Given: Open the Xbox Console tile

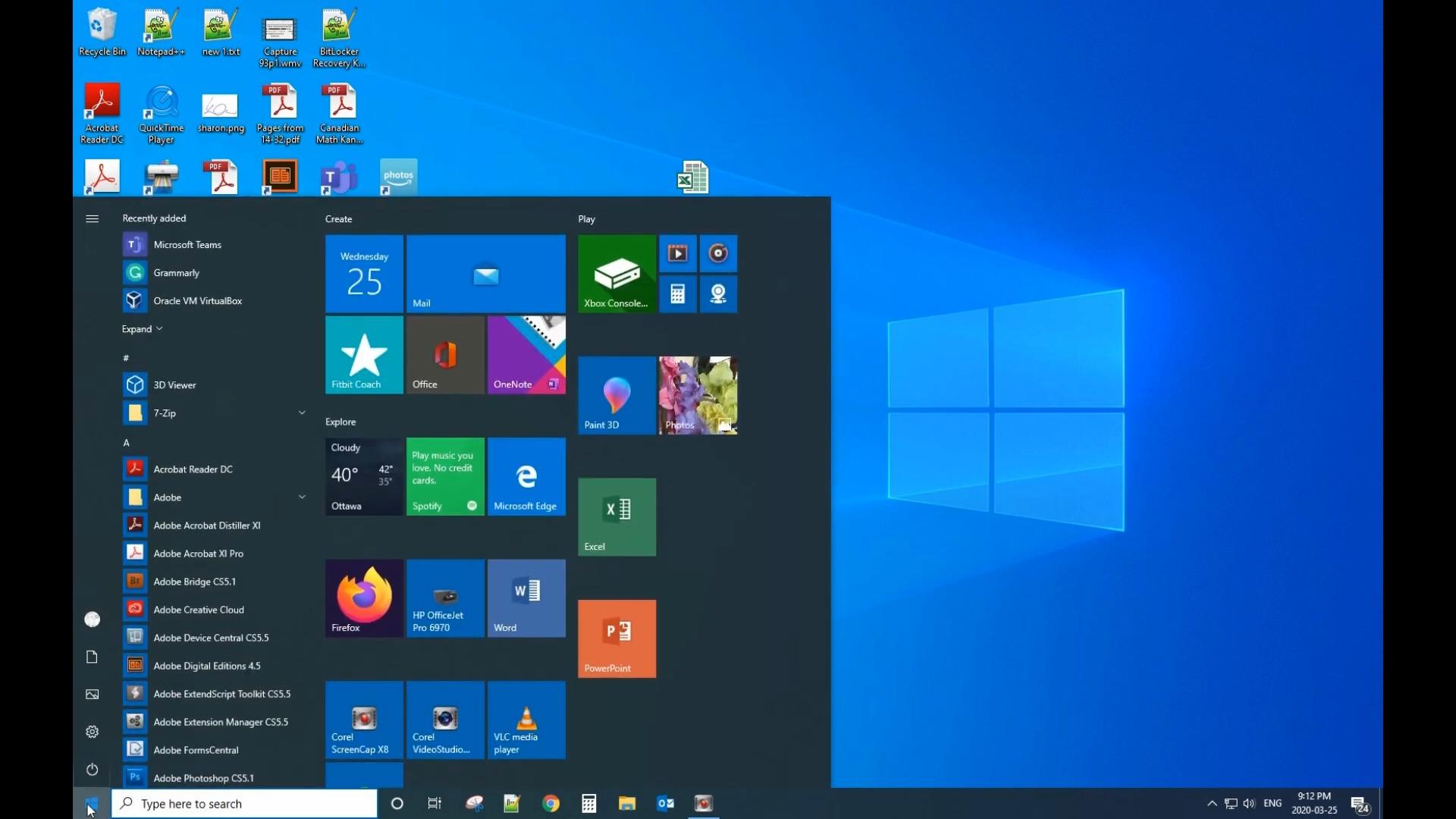Looking at the screenshot, I should [x=617, y=274].
